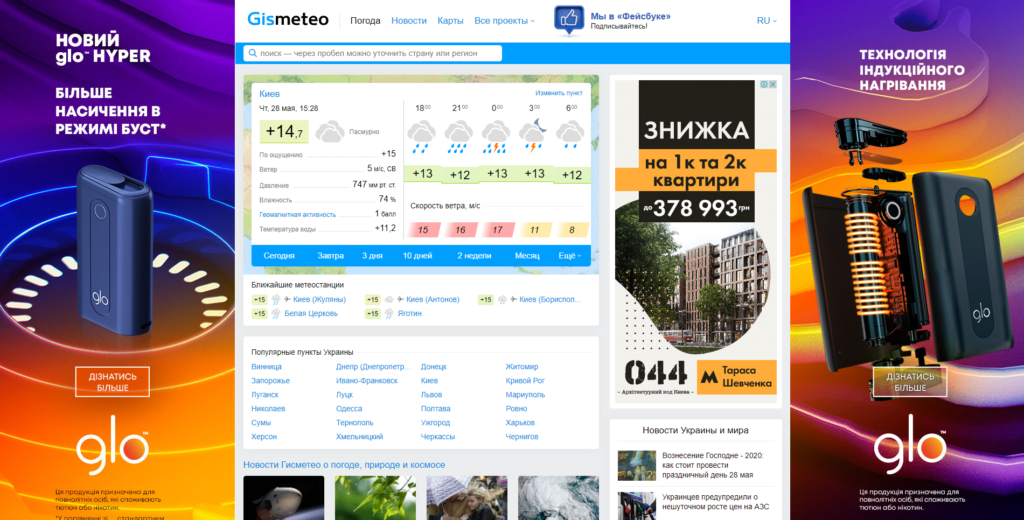The image size is (1024, 520).
Task: Click the Facebook thumbs-up icon
Action: tap(569, 20)
